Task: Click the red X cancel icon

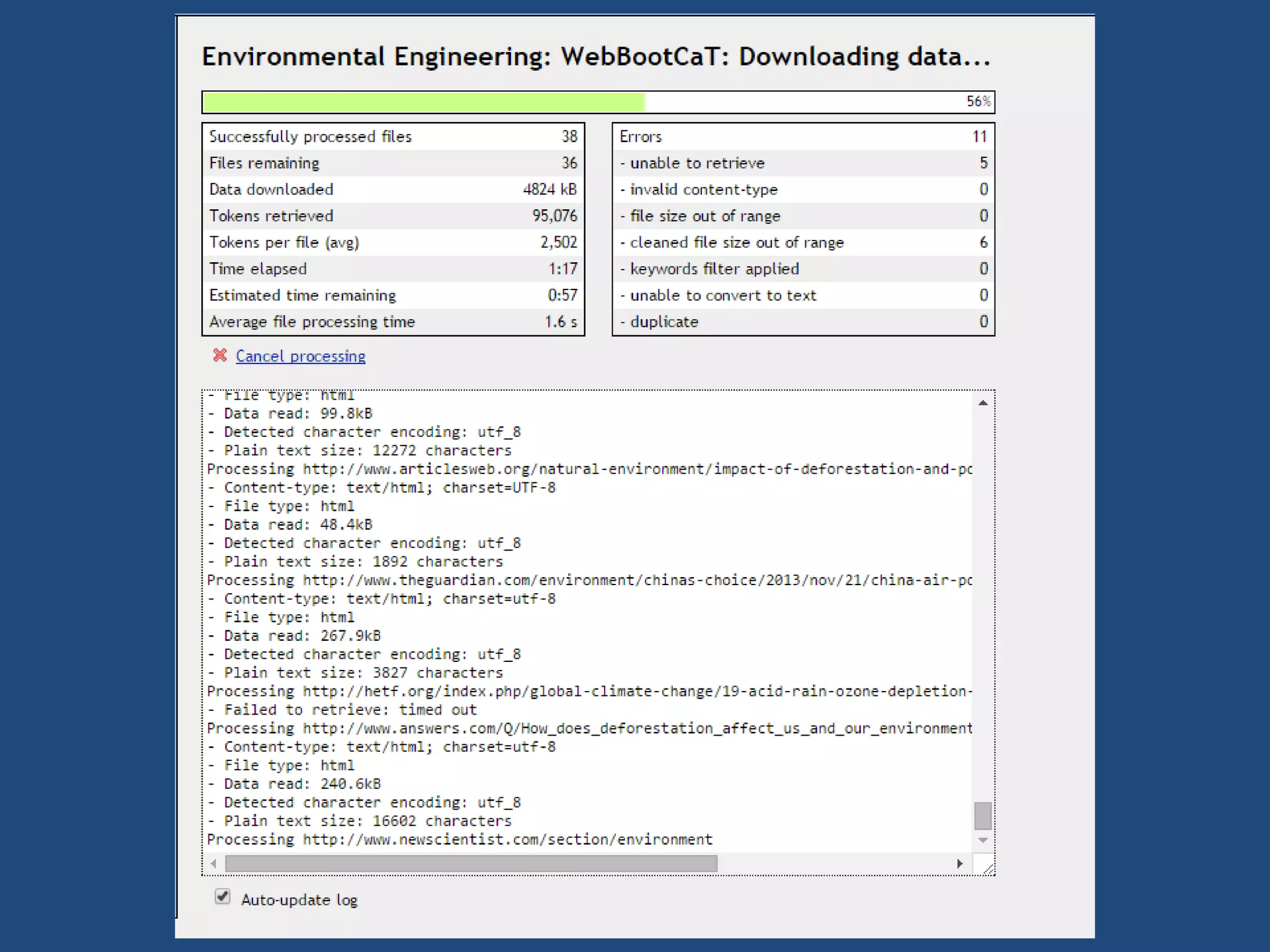Action: tap(220, 355)
